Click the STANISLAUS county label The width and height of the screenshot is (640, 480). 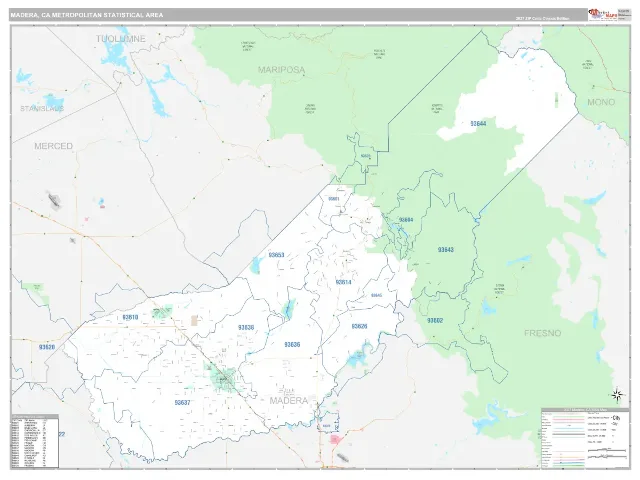[42, 109]
